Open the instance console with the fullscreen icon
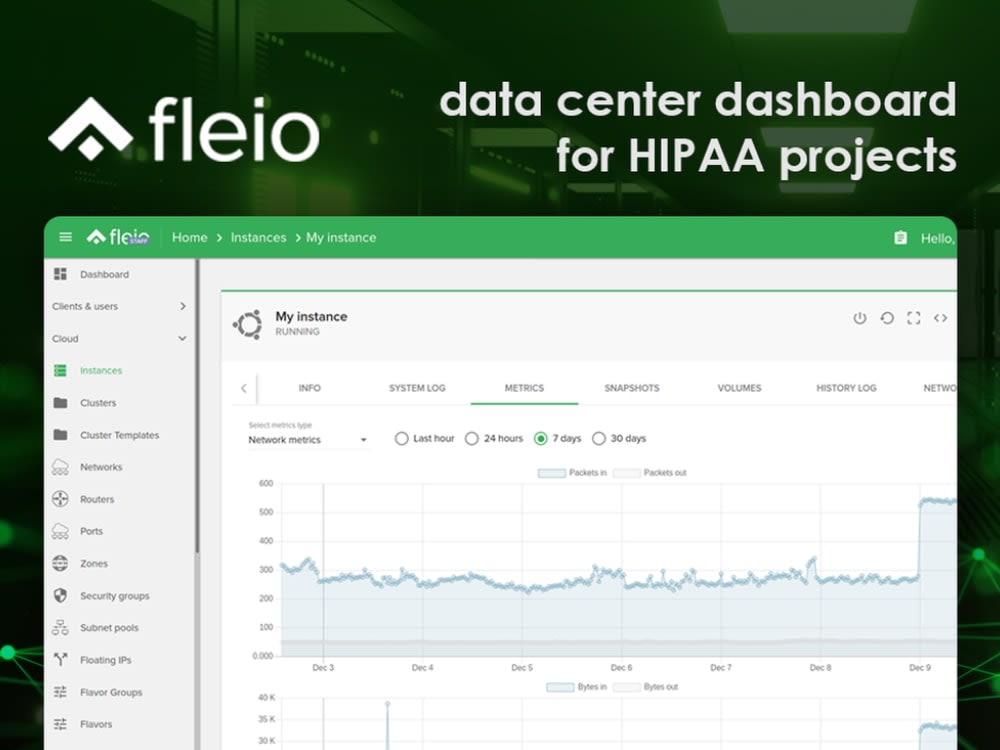The height and width of the screenshot is (750, 1000). coord(913,317)
